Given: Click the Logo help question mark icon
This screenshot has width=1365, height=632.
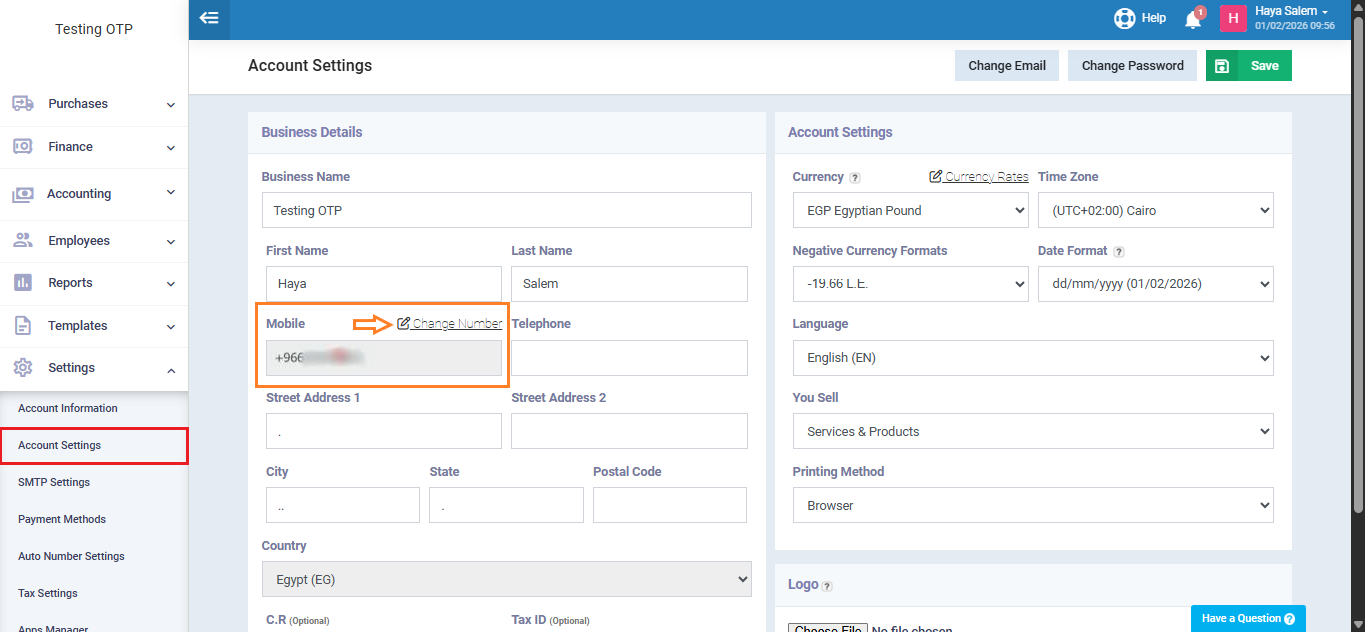Looking at the screenshot, I should coord(827,586).
